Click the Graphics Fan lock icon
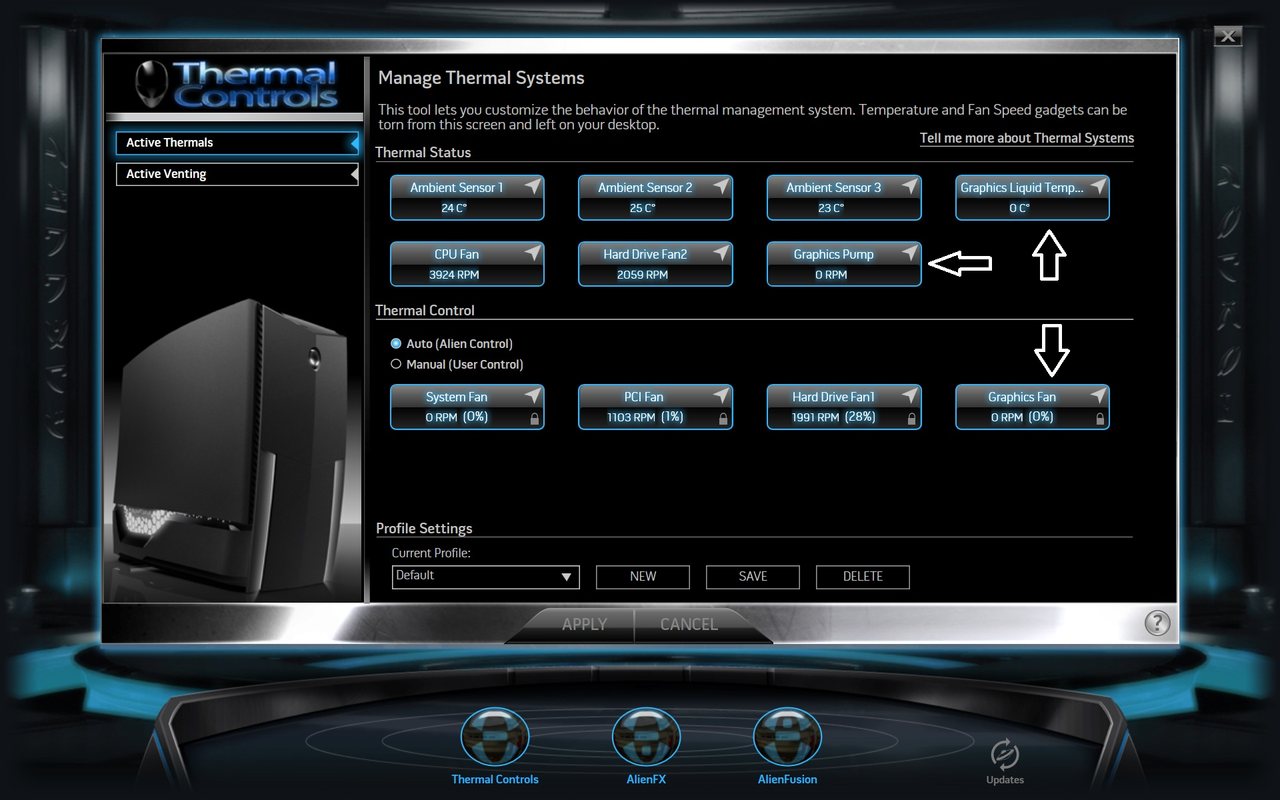Viewport: 1280px width, 800px height. (1100, 419)
